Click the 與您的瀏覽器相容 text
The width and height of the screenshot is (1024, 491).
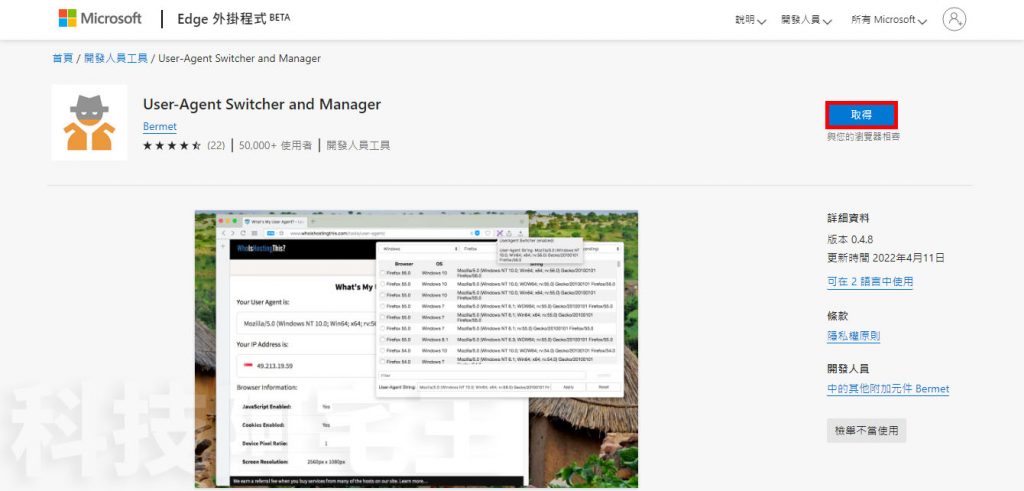(863, 136)
